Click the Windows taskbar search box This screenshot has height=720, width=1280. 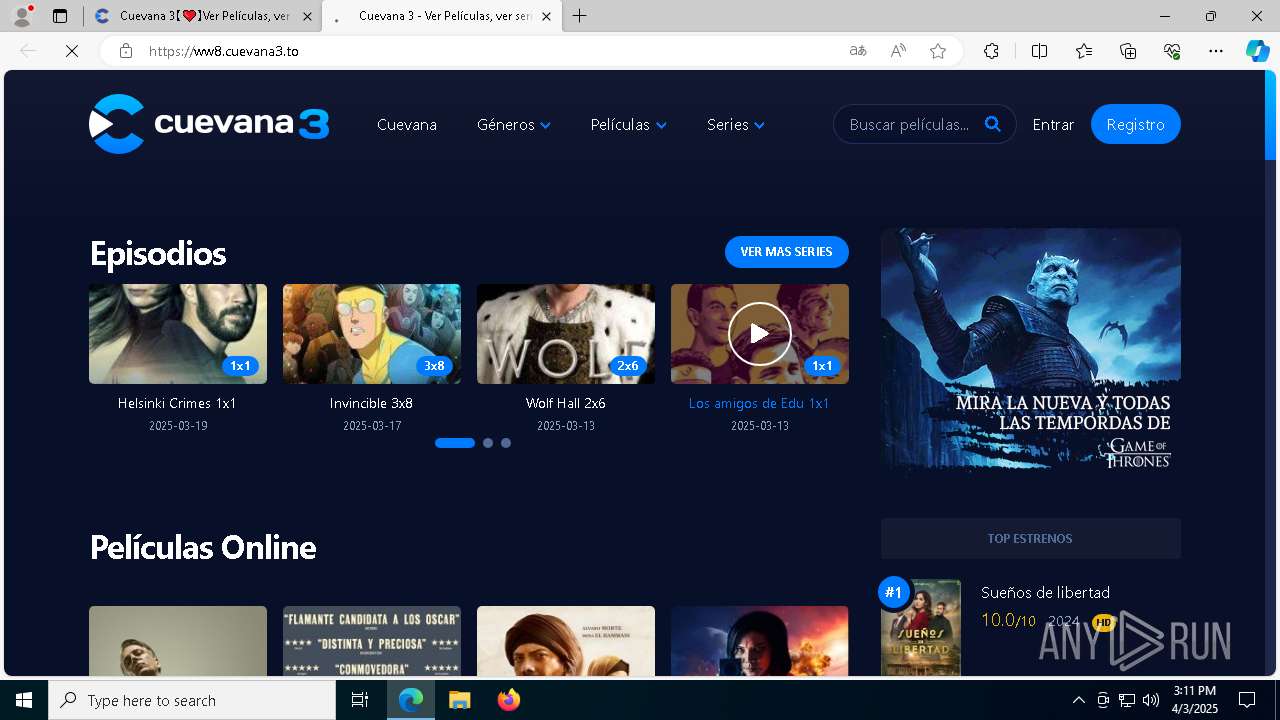tap(192, 700)
